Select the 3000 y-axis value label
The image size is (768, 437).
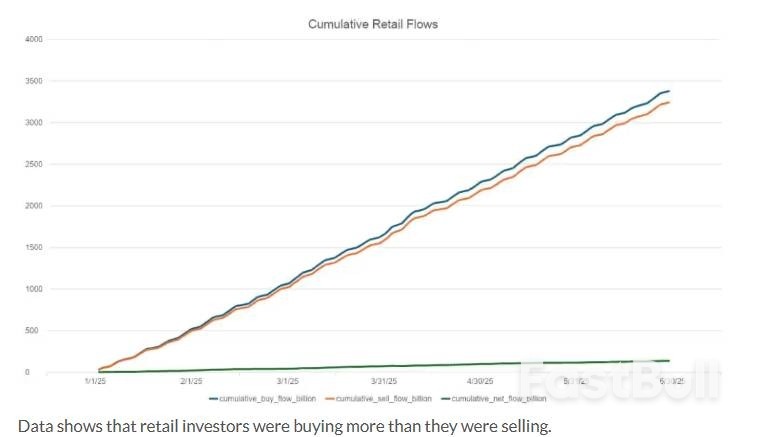(34, 122)
